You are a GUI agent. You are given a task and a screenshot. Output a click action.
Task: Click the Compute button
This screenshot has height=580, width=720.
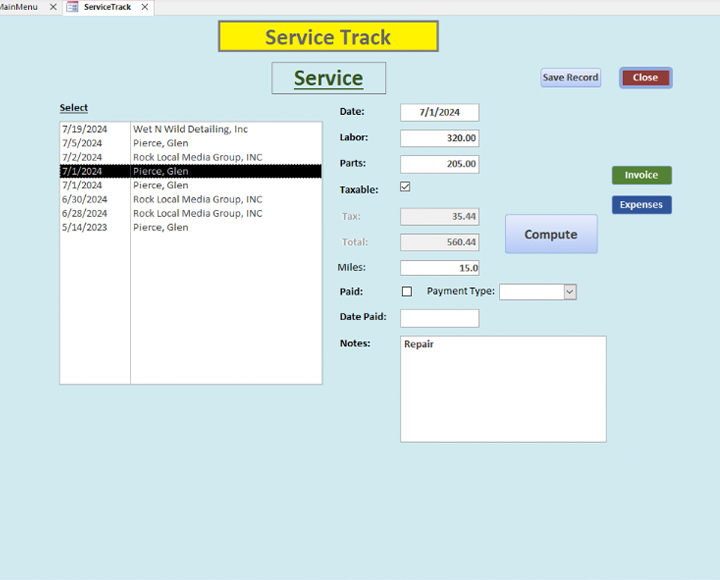click(x=551, y=234)
